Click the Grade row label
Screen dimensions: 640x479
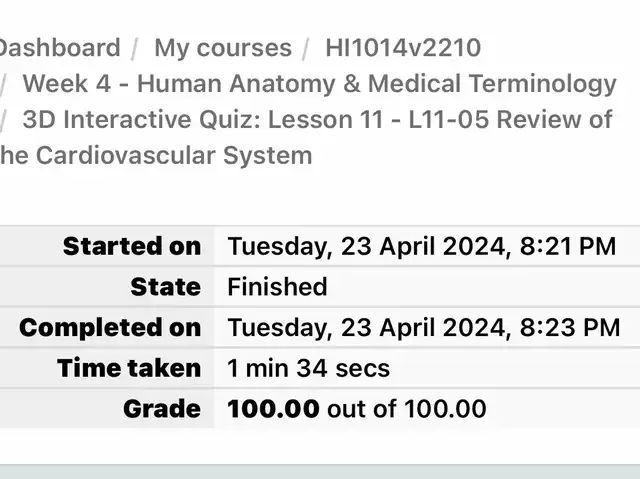tap(162, 408)
